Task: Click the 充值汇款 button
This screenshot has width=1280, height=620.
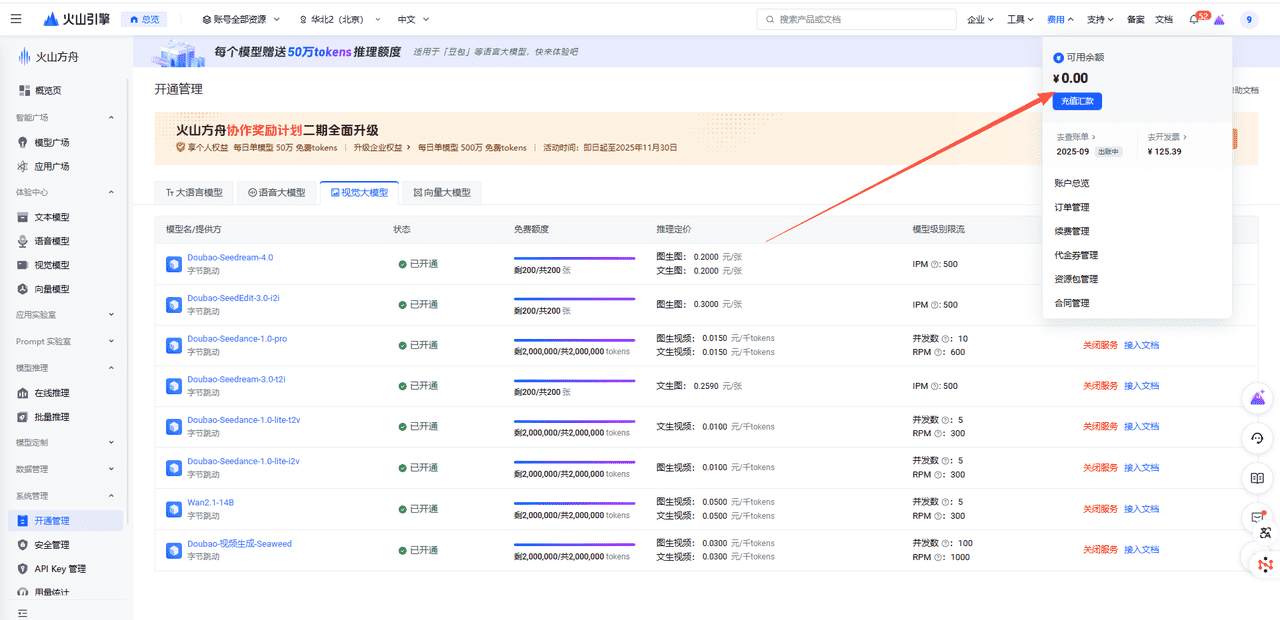Action: coord(1076,100)
